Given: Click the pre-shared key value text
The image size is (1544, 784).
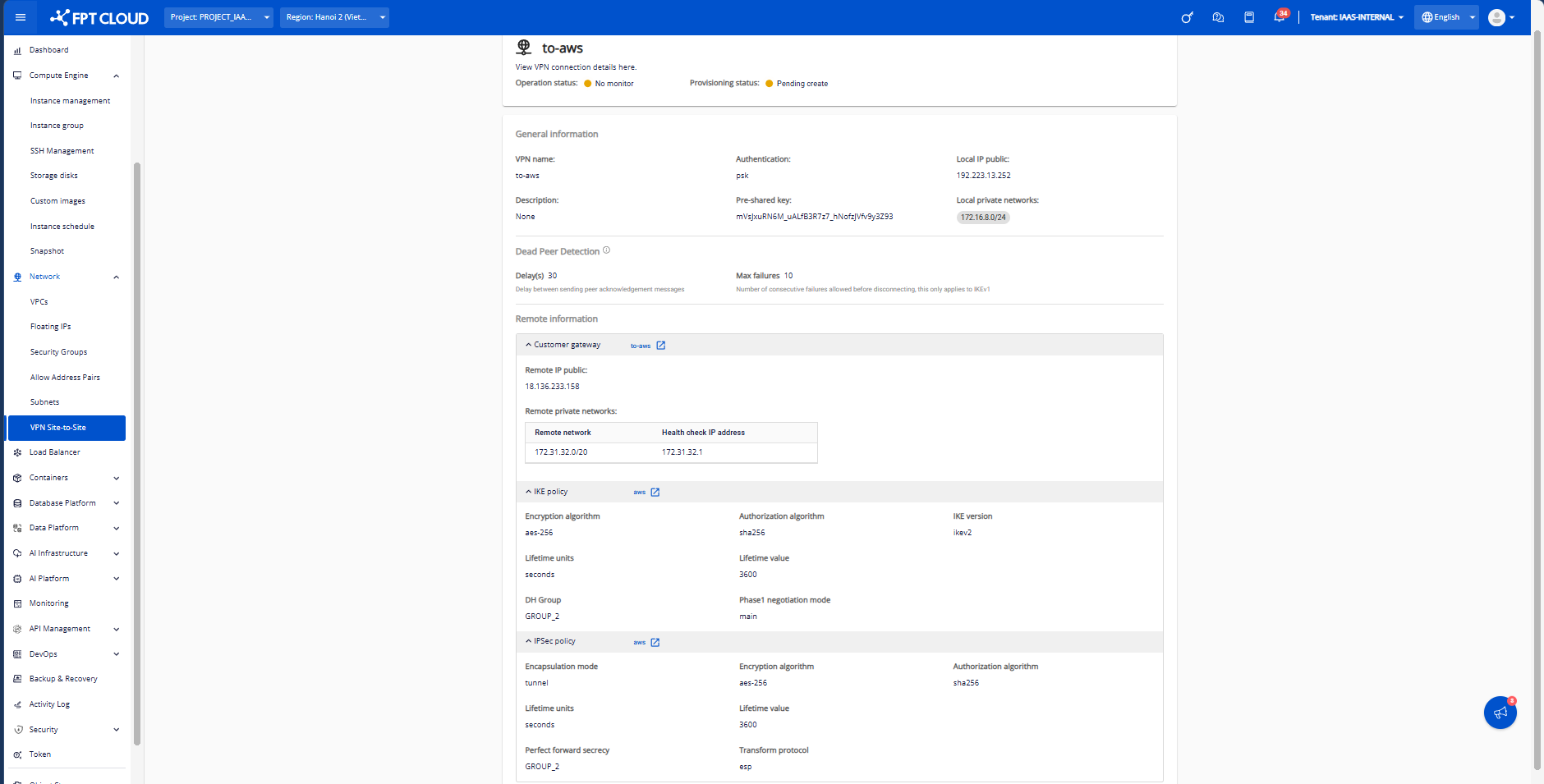Looking at the screenshot, I should 815,217.
